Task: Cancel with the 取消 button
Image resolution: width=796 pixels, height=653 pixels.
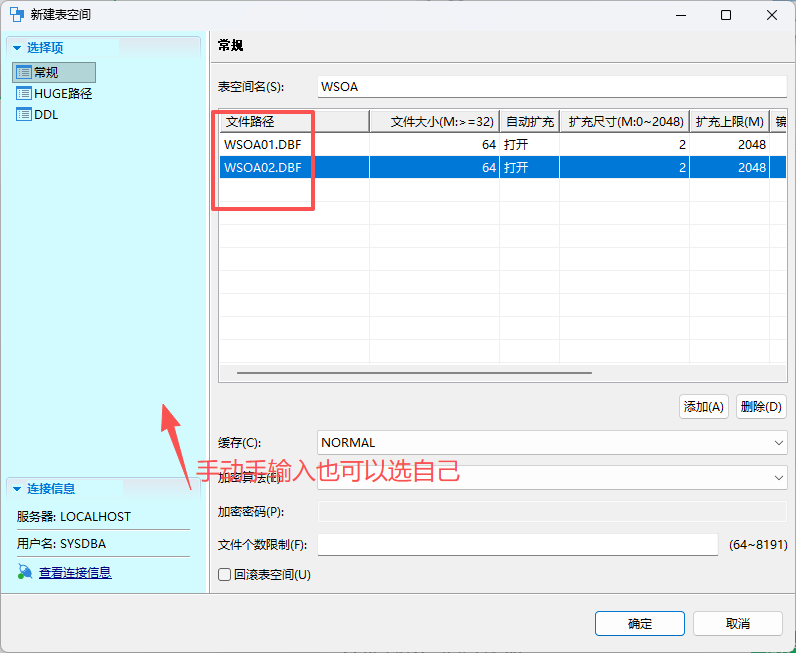Action: click(x=738, y=624)
